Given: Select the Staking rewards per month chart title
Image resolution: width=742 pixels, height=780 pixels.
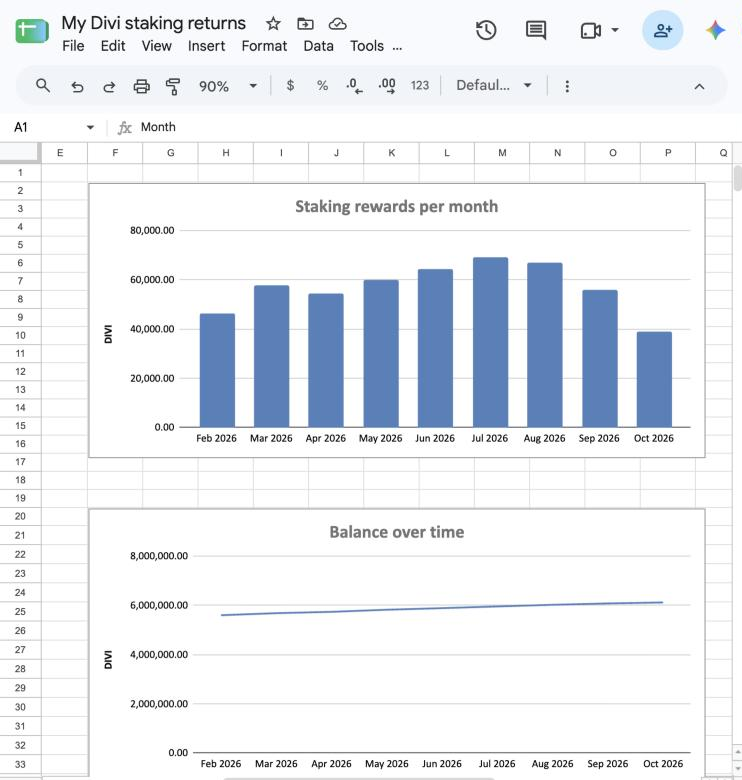Looking at the screenshot, I should click(396, 206).
